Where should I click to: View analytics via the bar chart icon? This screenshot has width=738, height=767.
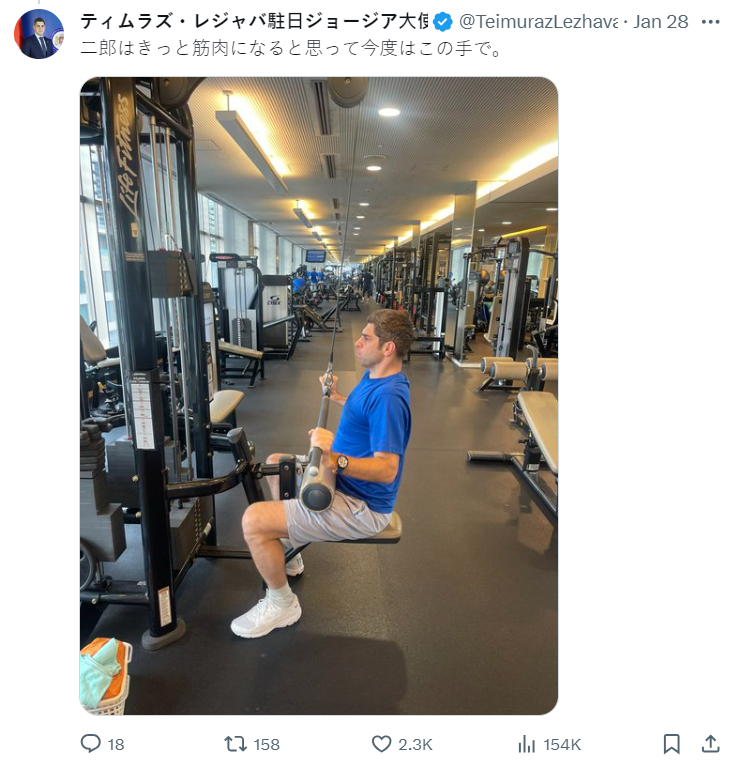(x=526, y=744)
